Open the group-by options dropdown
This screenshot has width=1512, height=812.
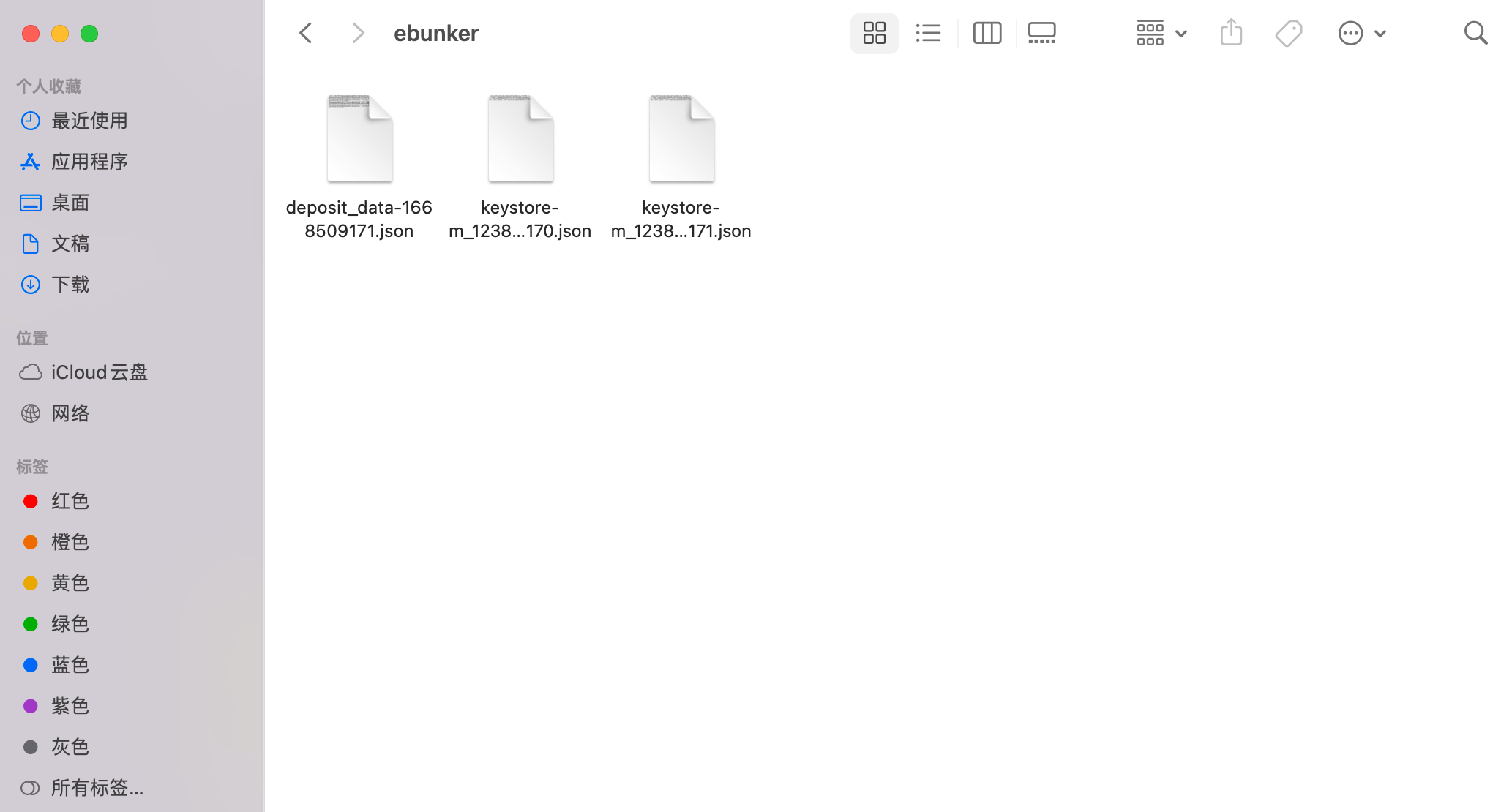(x=1161, y=33)
